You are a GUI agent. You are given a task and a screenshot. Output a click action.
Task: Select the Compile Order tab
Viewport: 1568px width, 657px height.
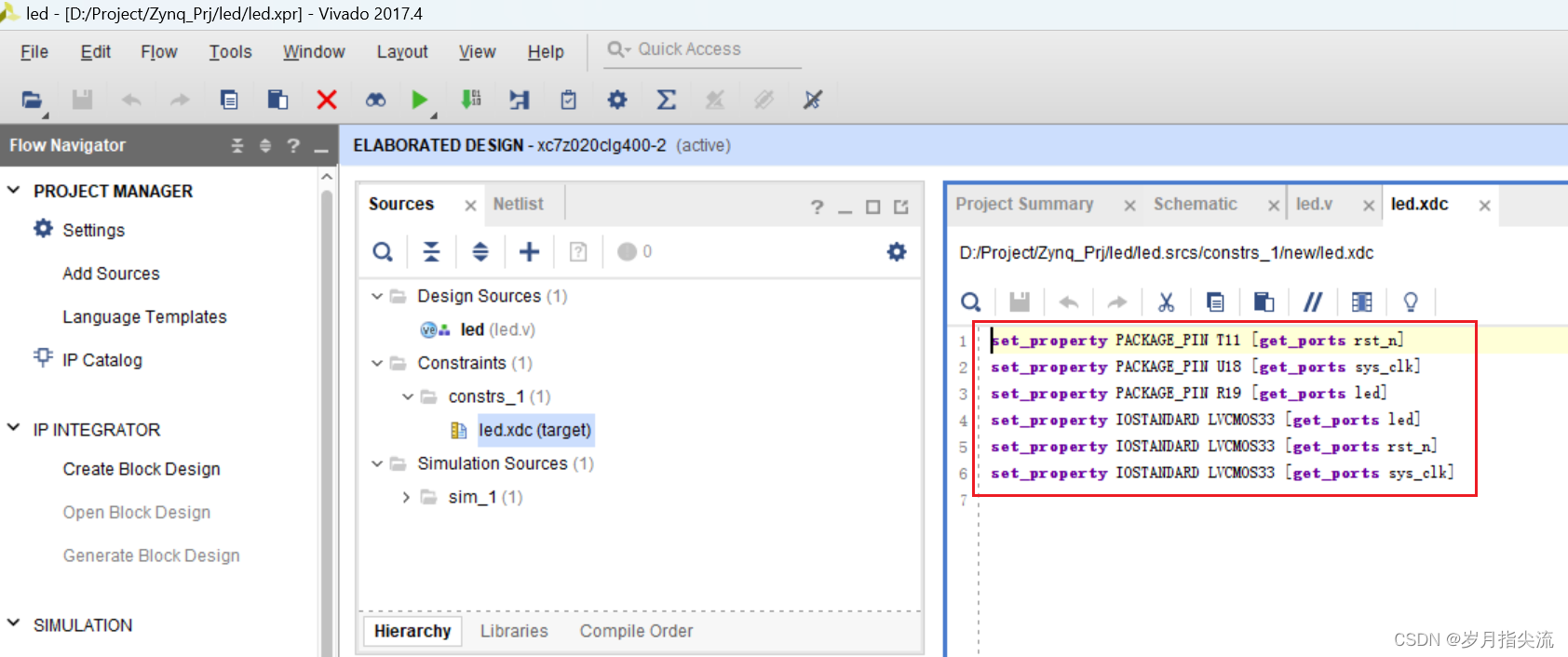click(x=637, y=631)
